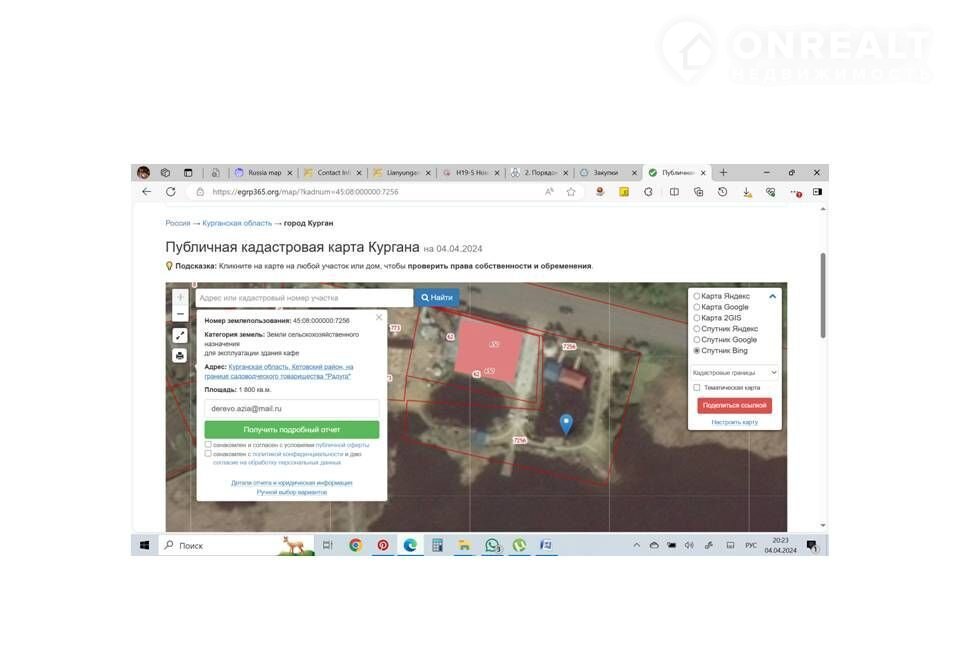960x670 pixels.
Task: Add page to favorites with star icon
Action: (571, 192)
